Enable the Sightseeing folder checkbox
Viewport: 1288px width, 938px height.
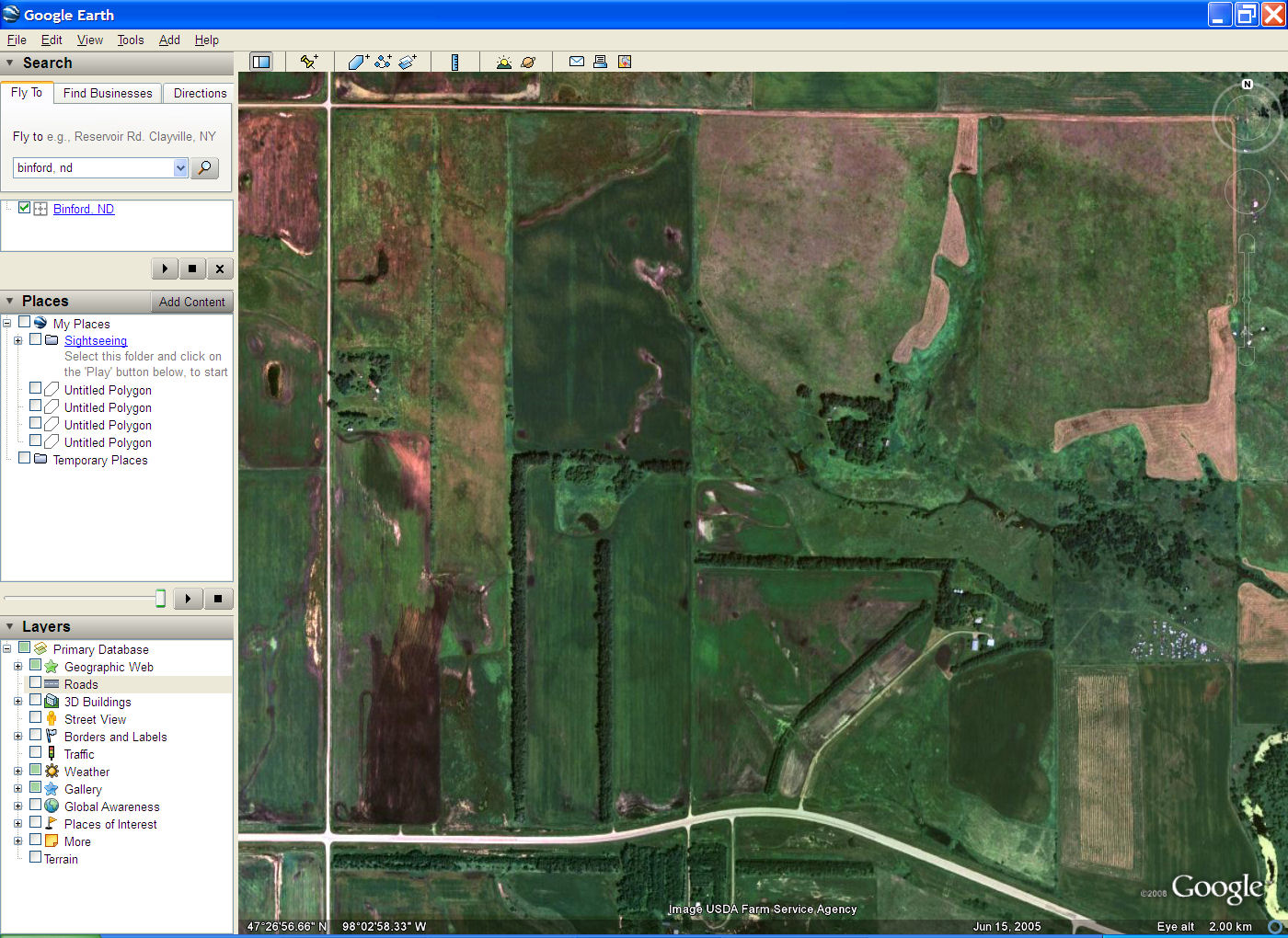tap(35, 339)
